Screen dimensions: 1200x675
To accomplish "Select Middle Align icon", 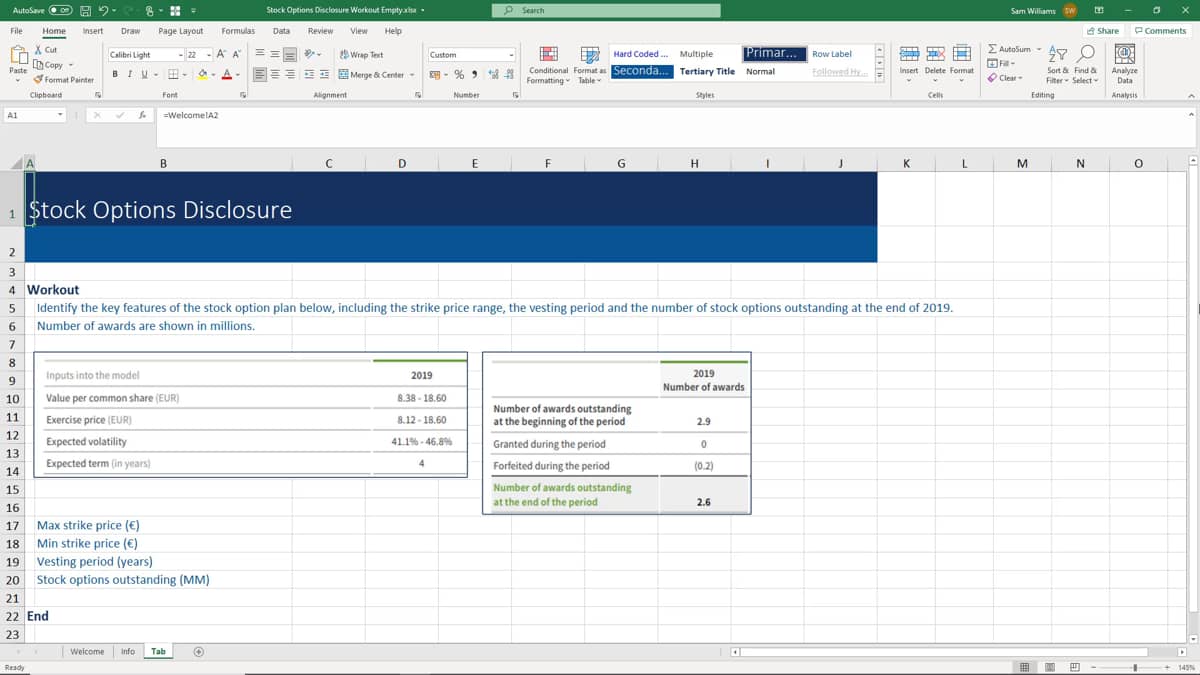I will [x=274, y=54].
